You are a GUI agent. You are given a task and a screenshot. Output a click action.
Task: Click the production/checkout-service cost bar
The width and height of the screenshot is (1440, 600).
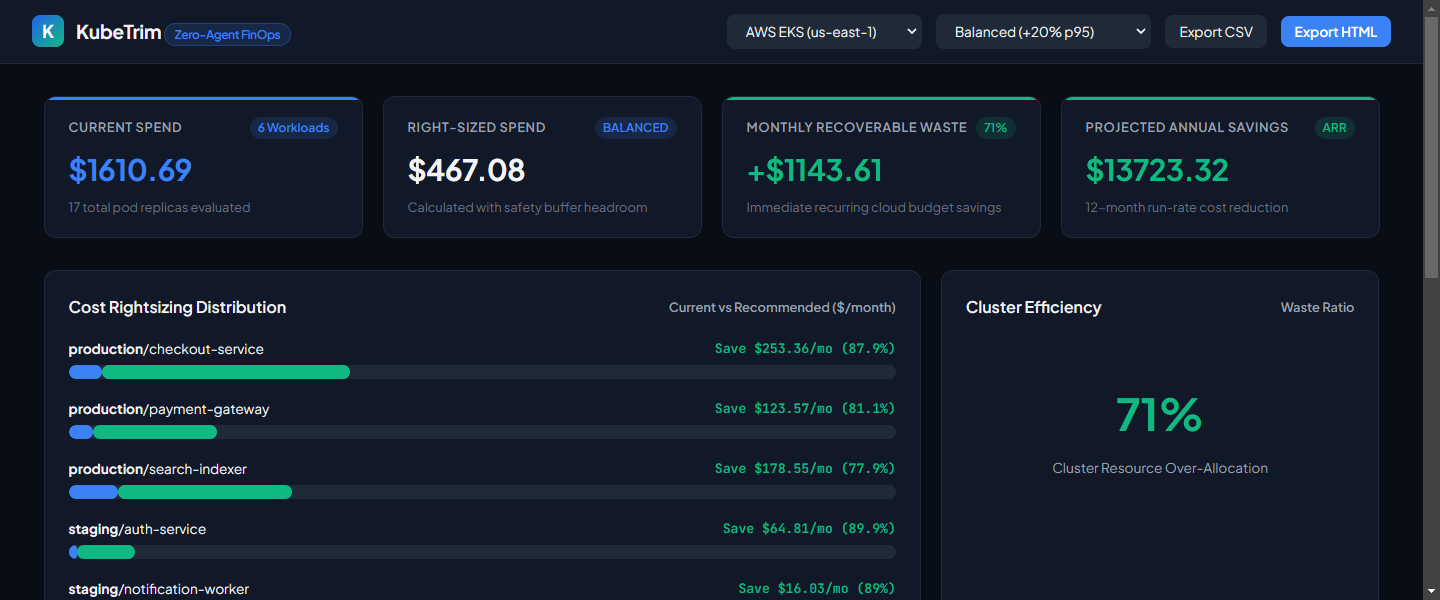point(482,372)
